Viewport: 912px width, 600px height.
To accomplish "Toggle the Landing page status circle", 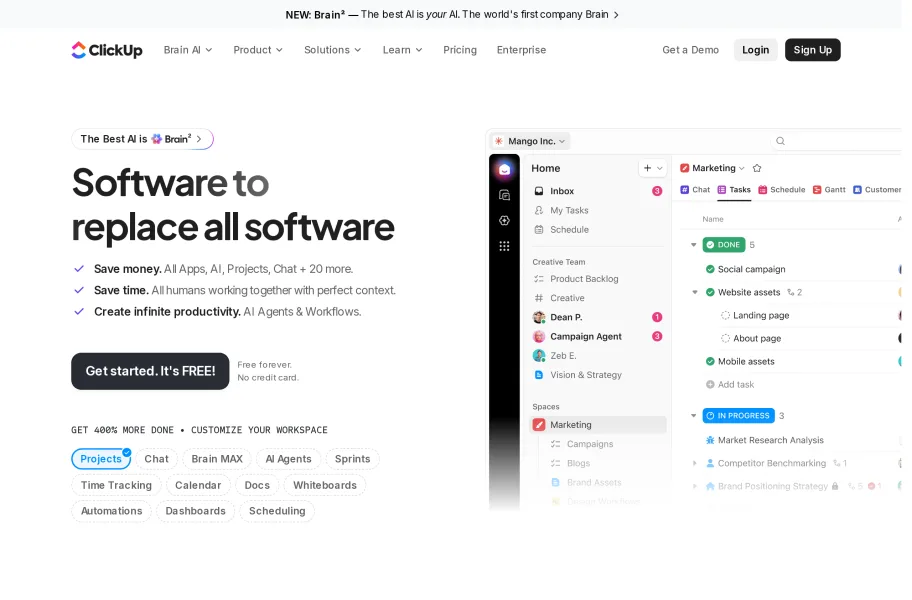I will click(725, 315).
